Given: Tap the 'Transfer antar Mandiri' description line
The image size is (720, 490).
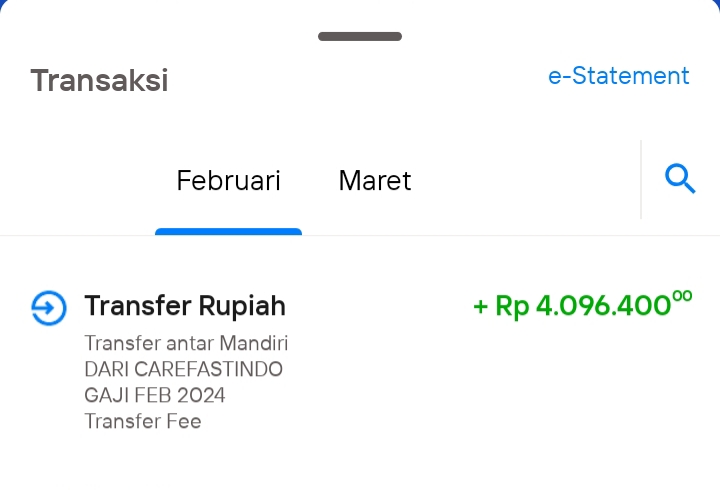Looking at the screenshot, I should click(186, 343).
